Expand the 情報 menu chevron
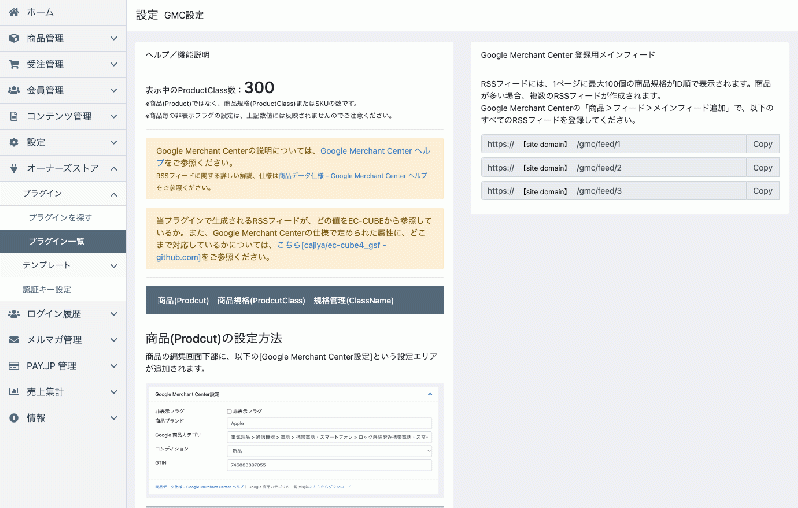The height and width of the screenshot is (508, 798). point(114,418)
